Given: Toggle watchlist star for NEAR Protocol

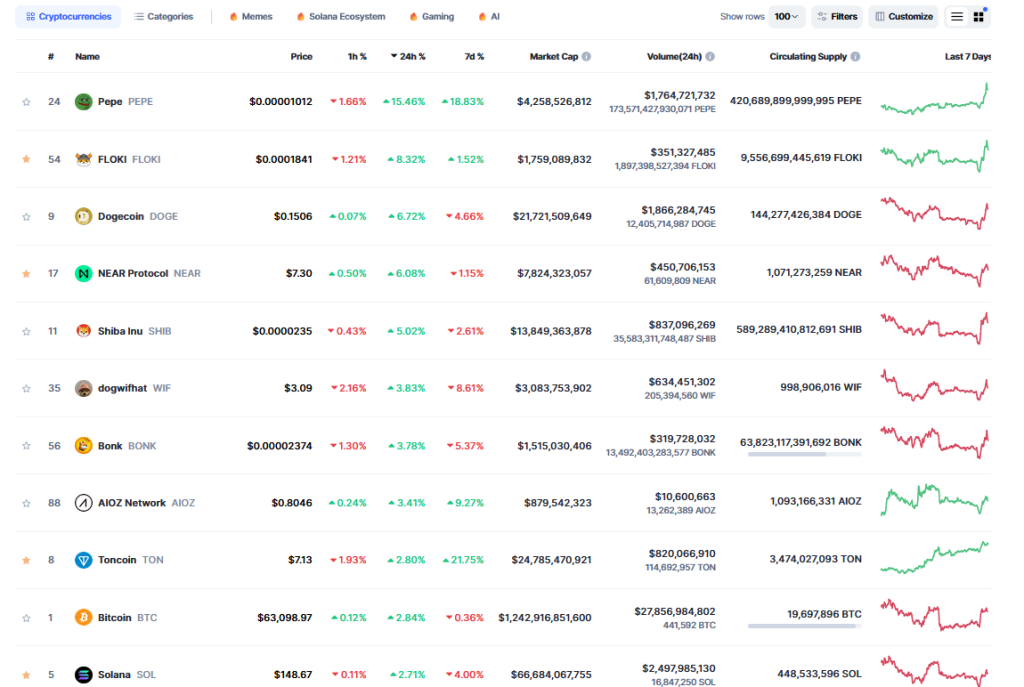Looking at the screenshot, I should (x=26, y=274).
